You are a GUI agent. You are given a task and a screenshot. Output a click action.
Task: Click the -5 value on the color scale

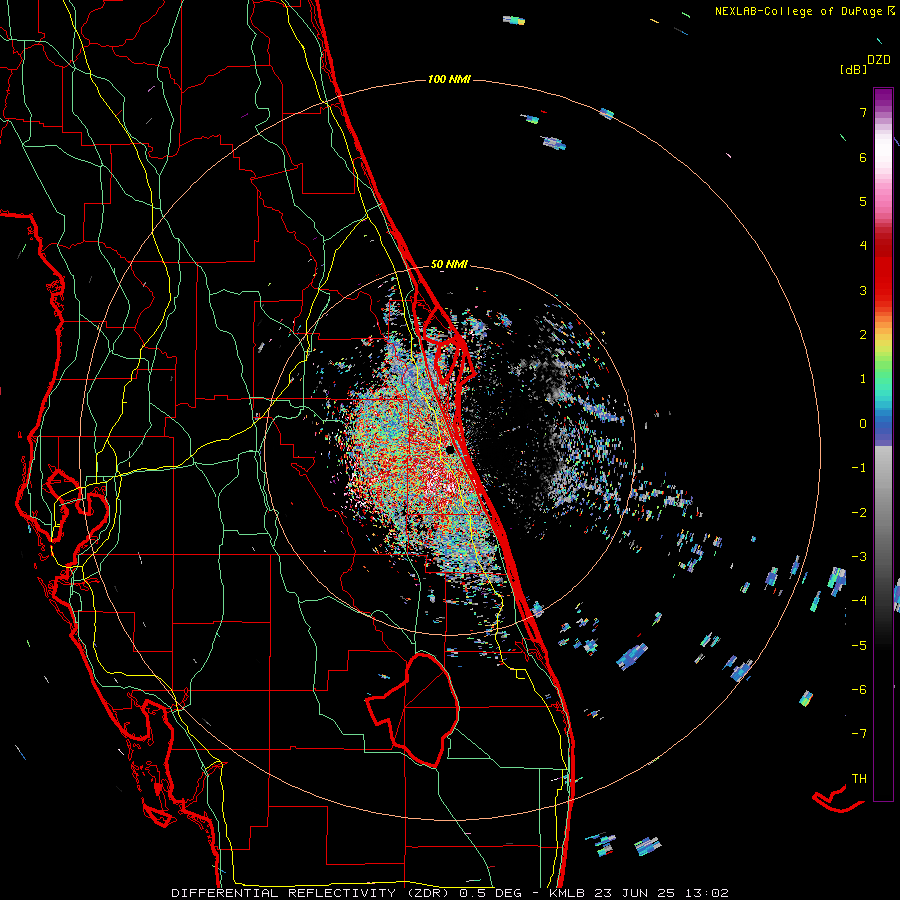coord(859,646)
